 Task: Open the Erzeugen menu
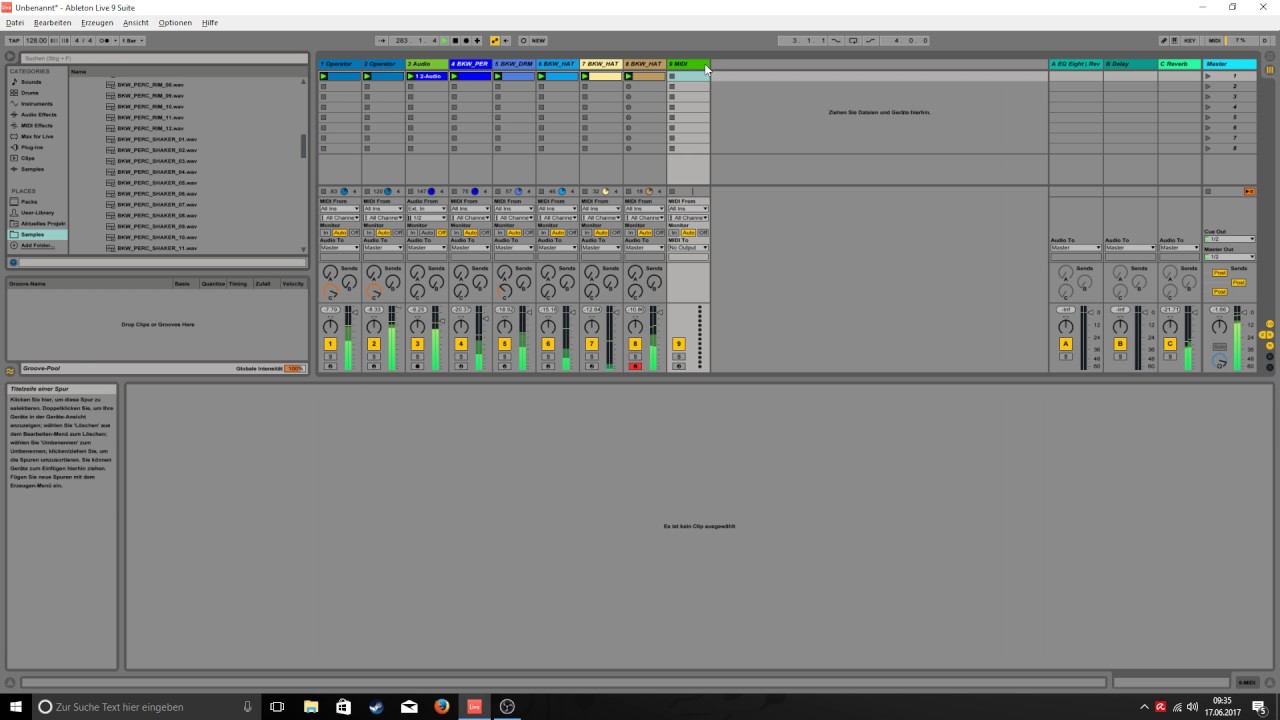coord(97,22)
